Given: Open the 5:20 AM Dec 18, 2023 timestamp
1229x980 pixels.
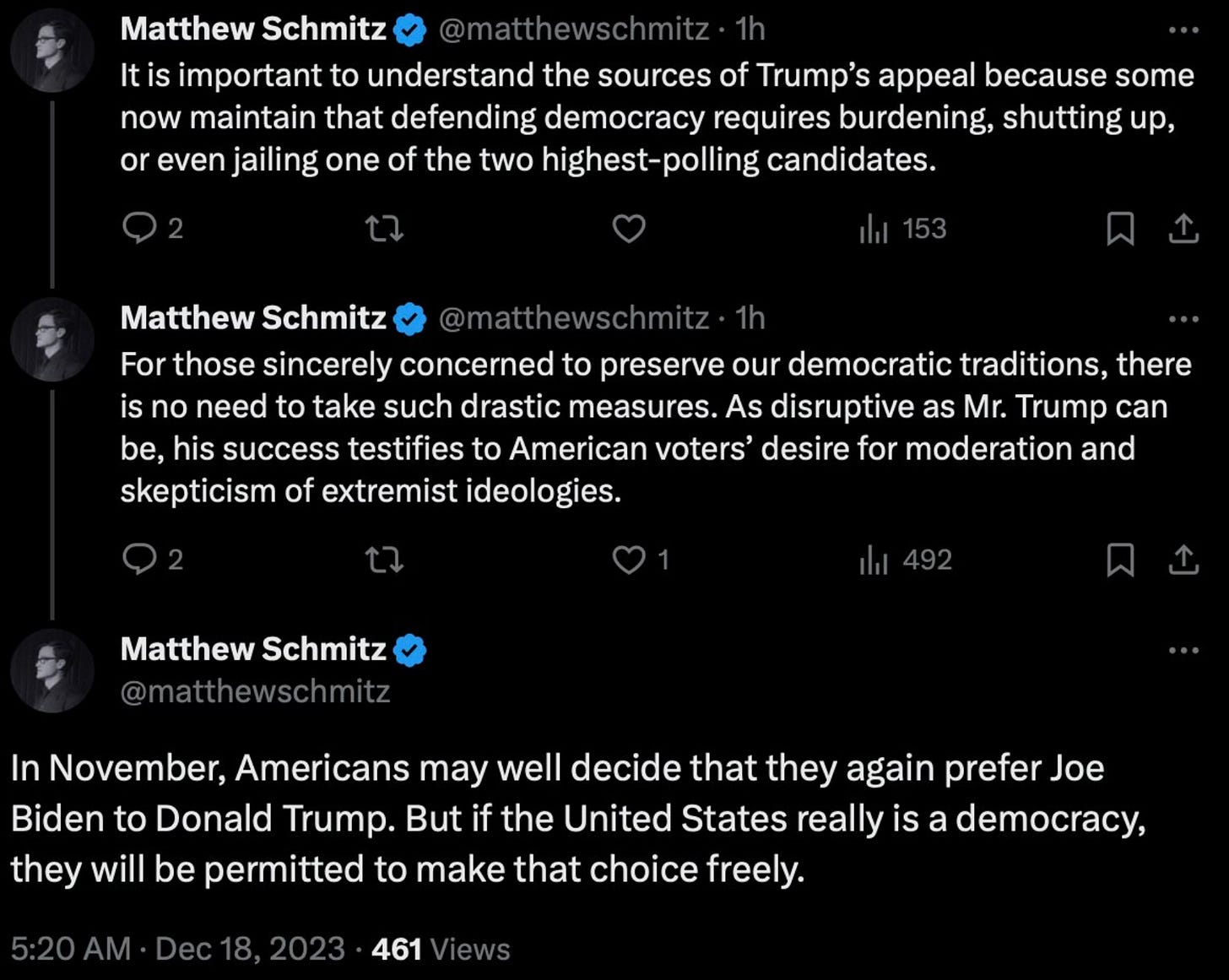Looking at the screenshot, I should click(x=177, y=949).
